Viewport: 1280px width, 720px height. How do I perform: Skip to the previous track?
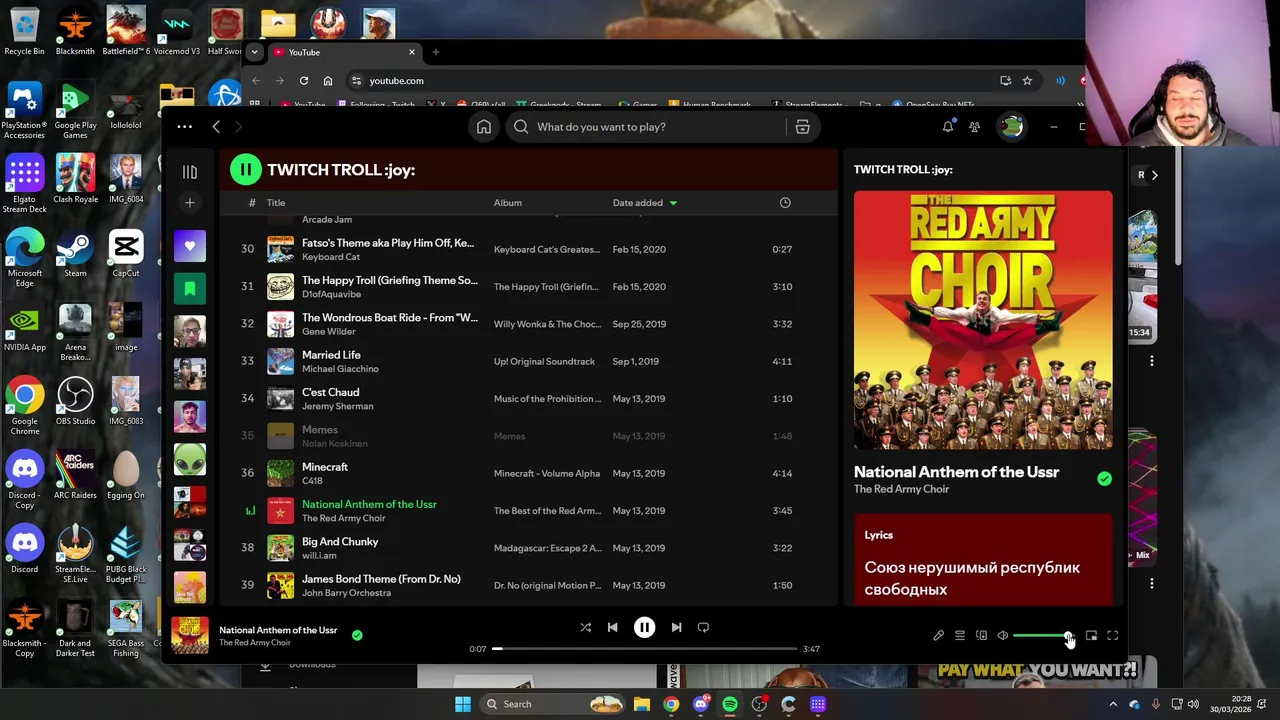pyautogui.click(x=612, y=627)
